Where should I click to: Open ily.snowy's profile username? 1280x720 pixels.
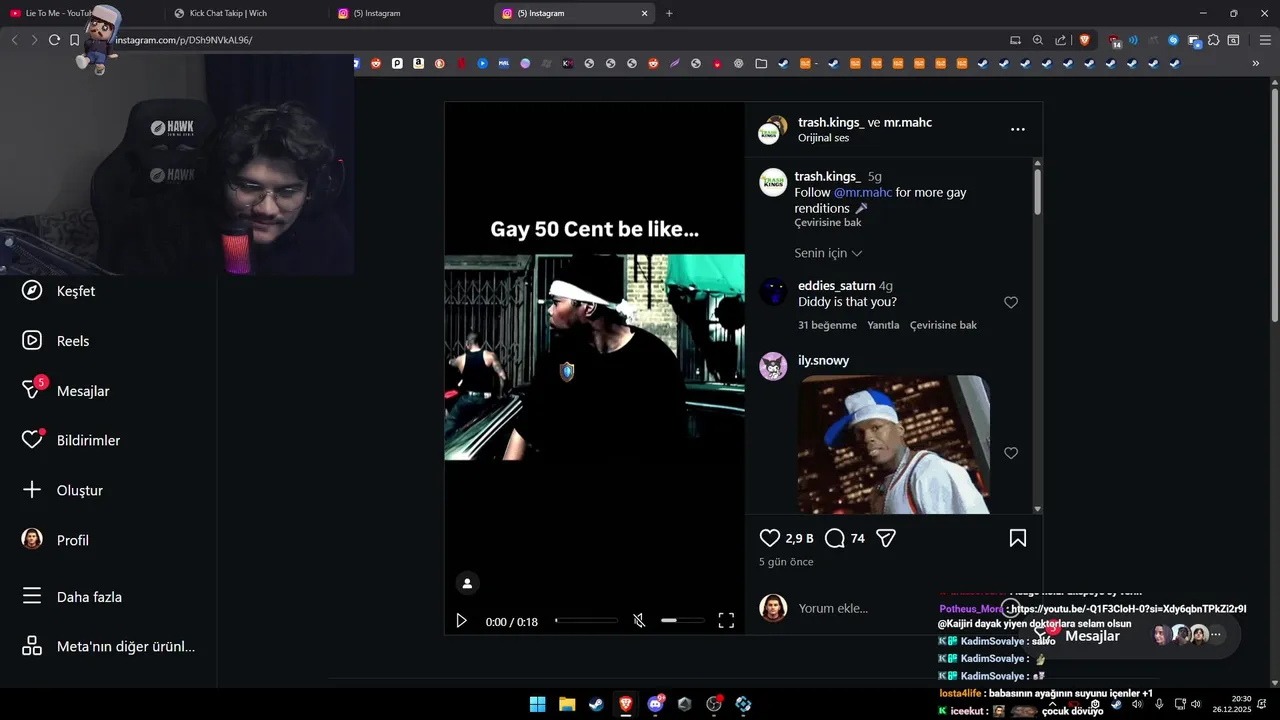(823, 360)
